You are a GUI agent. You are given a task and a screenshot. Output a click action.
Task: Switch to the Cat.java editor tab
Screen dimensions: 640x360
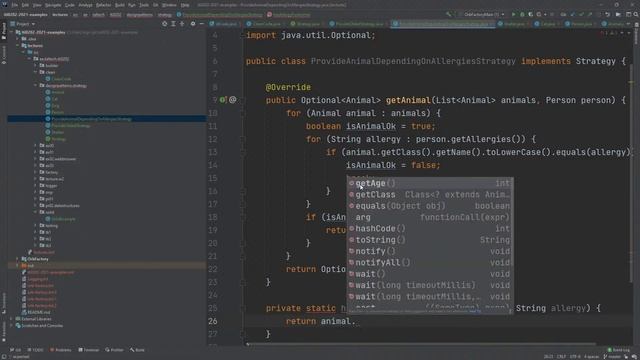(547, 24)
